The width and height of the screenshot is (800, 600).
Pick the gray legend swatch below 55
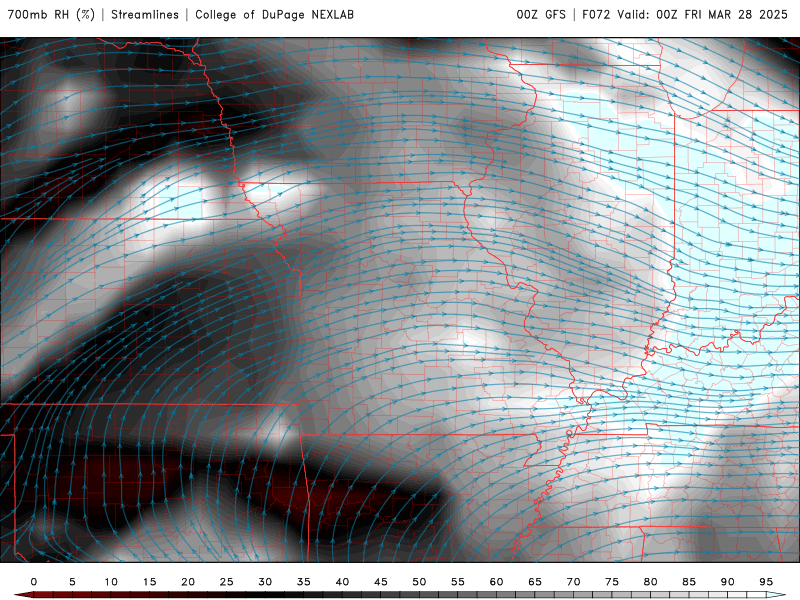click(467, 595)
